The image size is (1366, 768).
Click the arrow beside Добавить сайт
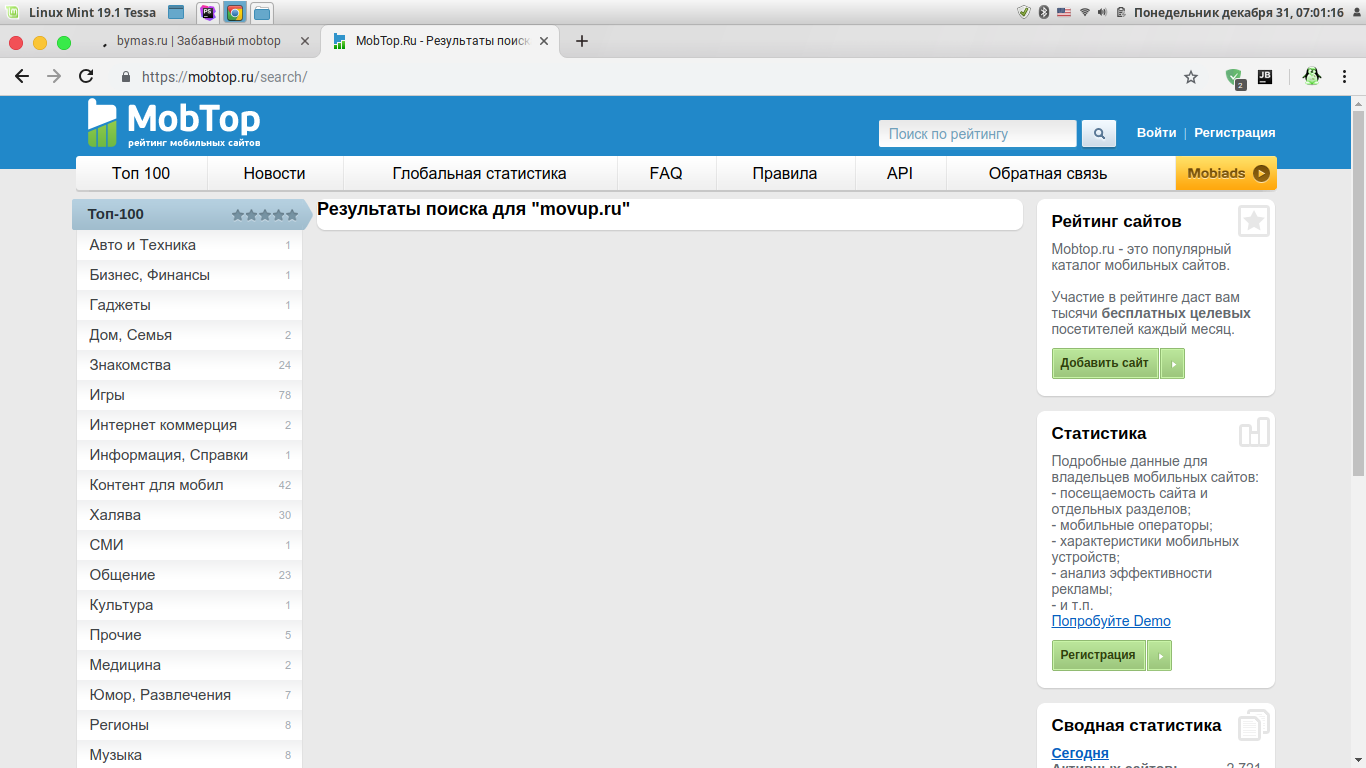point(1172,363)
